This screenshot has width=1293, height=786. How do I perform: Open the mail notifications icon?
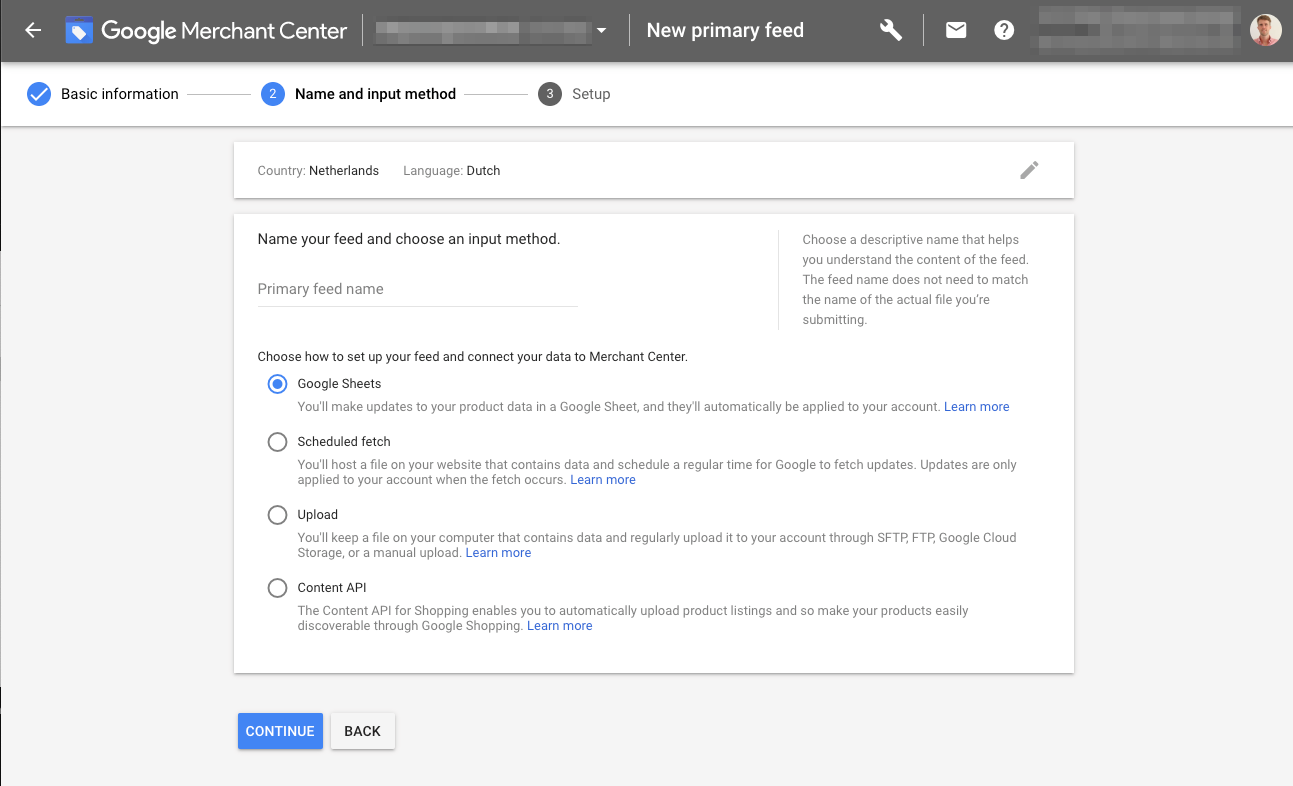[x=956, y=30]
